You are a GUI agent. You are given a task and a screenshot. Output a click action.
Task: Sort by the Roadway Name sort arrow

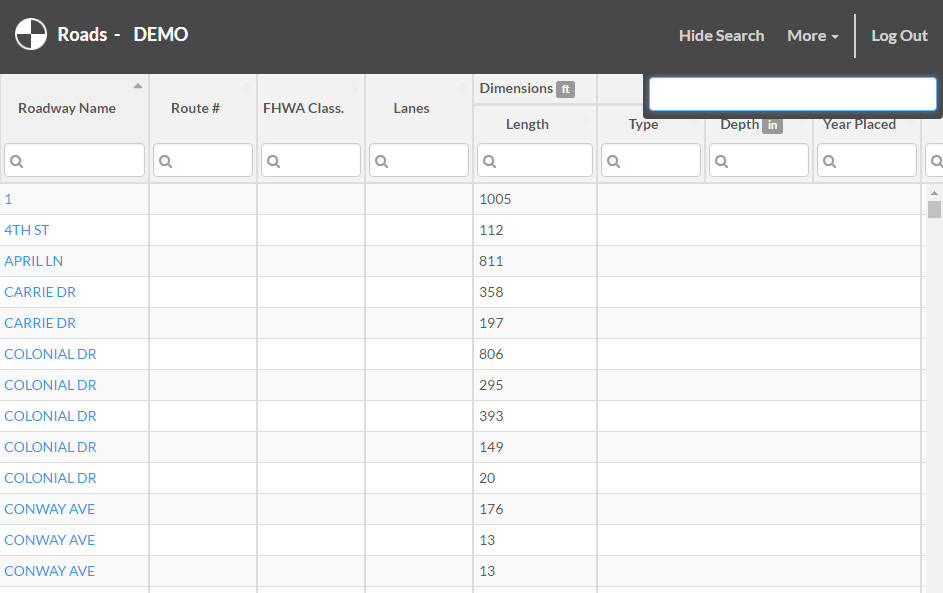pos(138,86)
